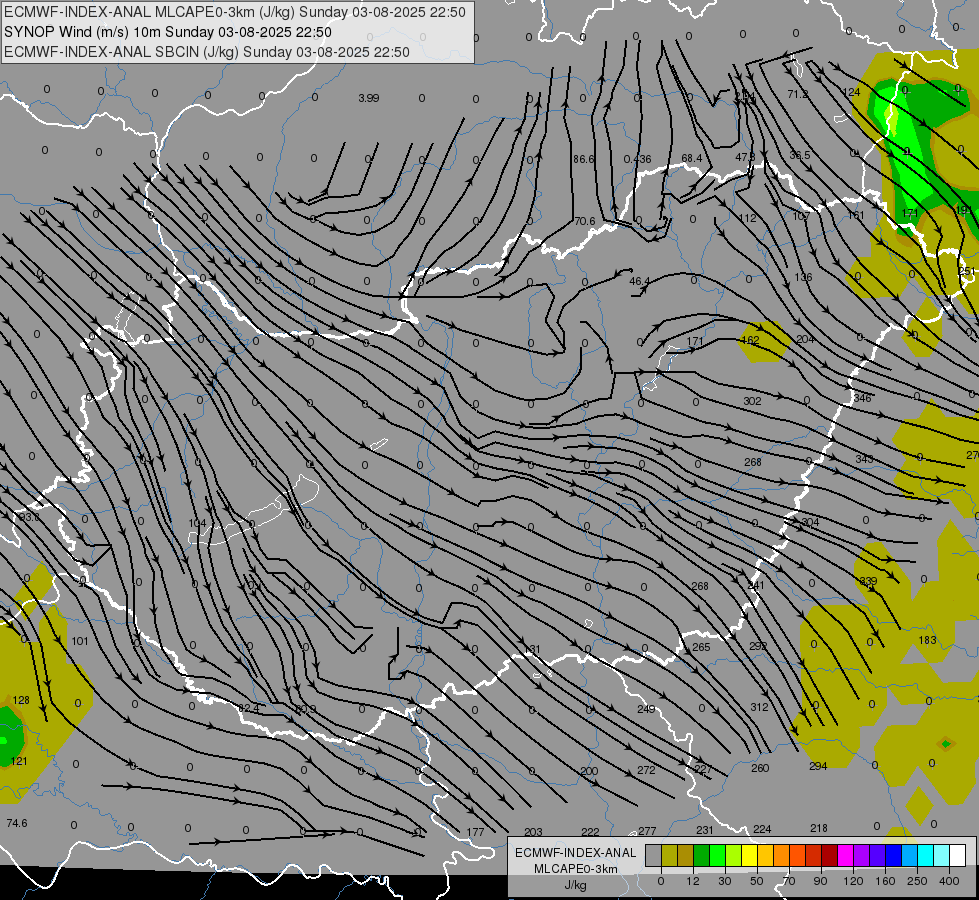Click legend scale label 250
This screenshot has width=979, height=900.
[917, 881]
